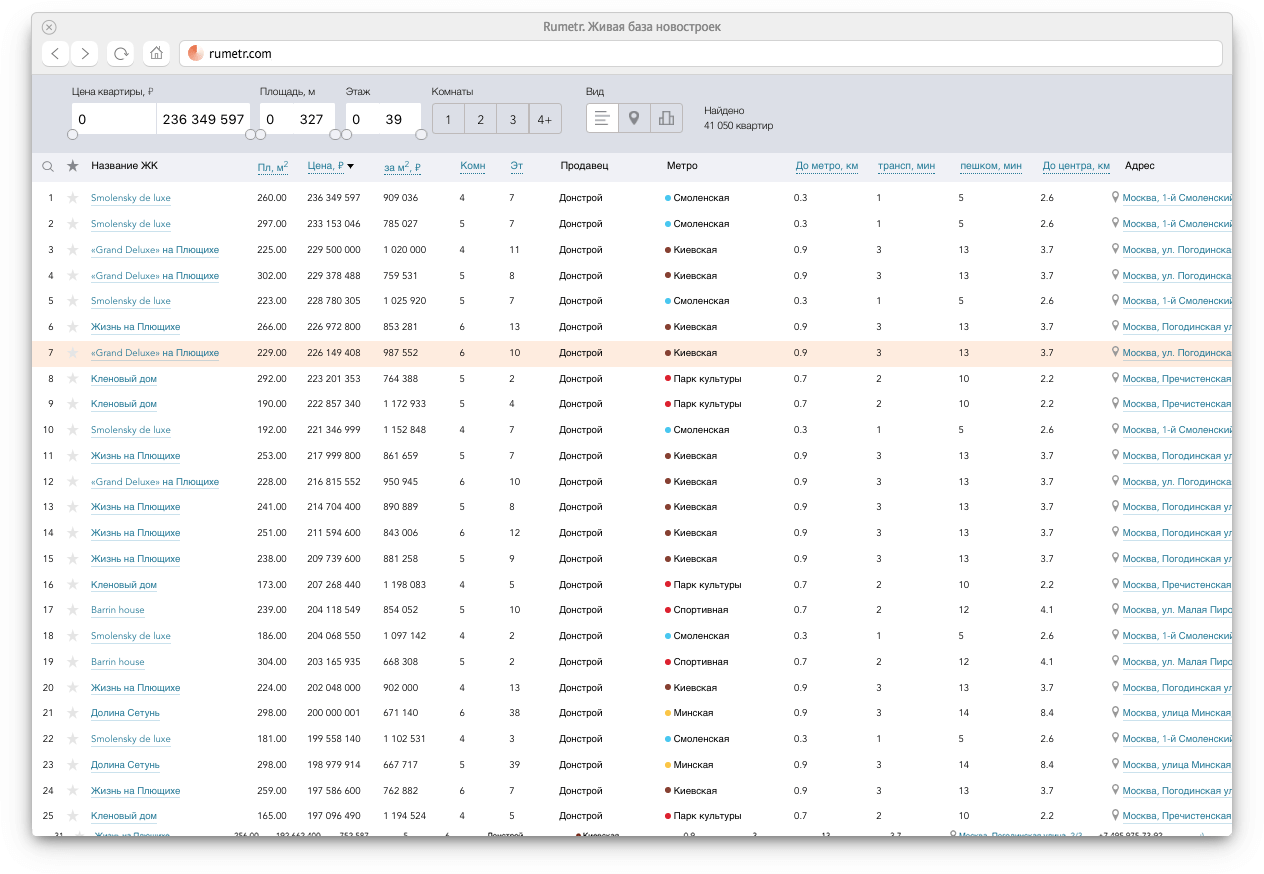1264x874 pixels.
Task: Toggle the 2 rooms filter button
Action: click(480, 120)
